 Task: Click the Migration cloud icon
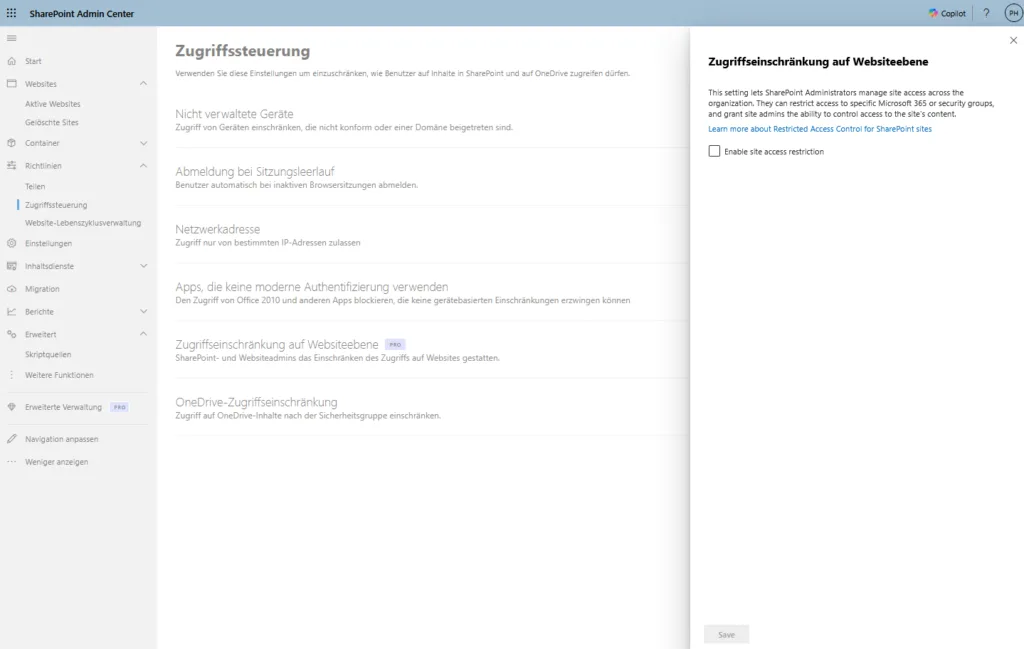point(12,289)
